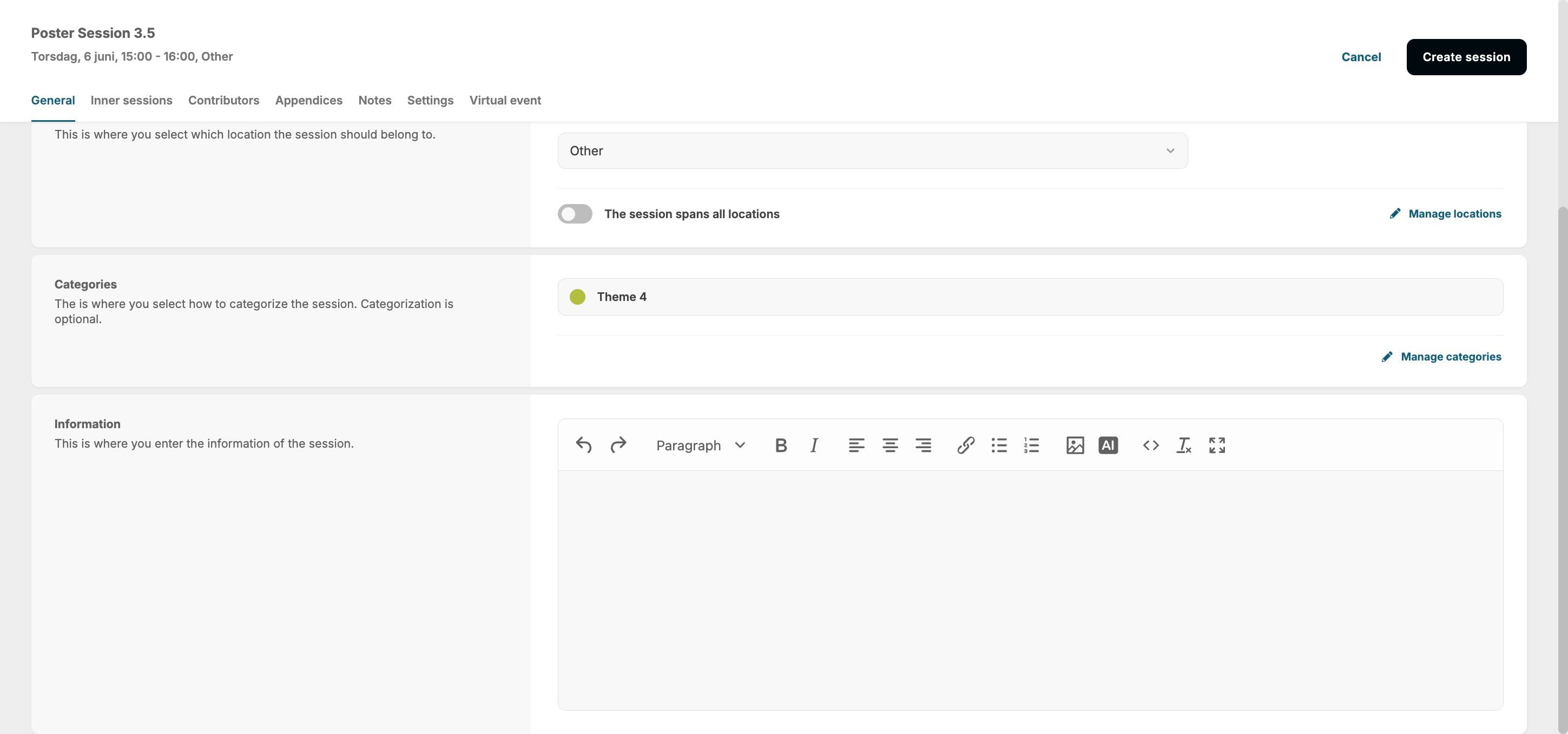Click the Manage categories link
This screenshot has height=734, width=1568.
coord(1450,357)
